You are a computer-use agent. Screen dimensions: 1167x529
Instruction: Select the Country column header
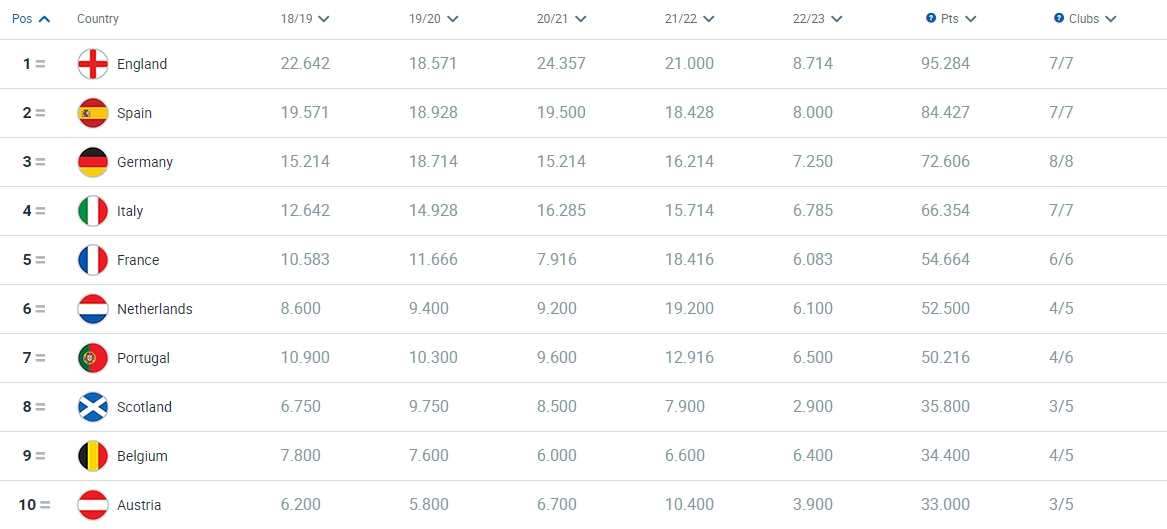click(x=97, y=19)
